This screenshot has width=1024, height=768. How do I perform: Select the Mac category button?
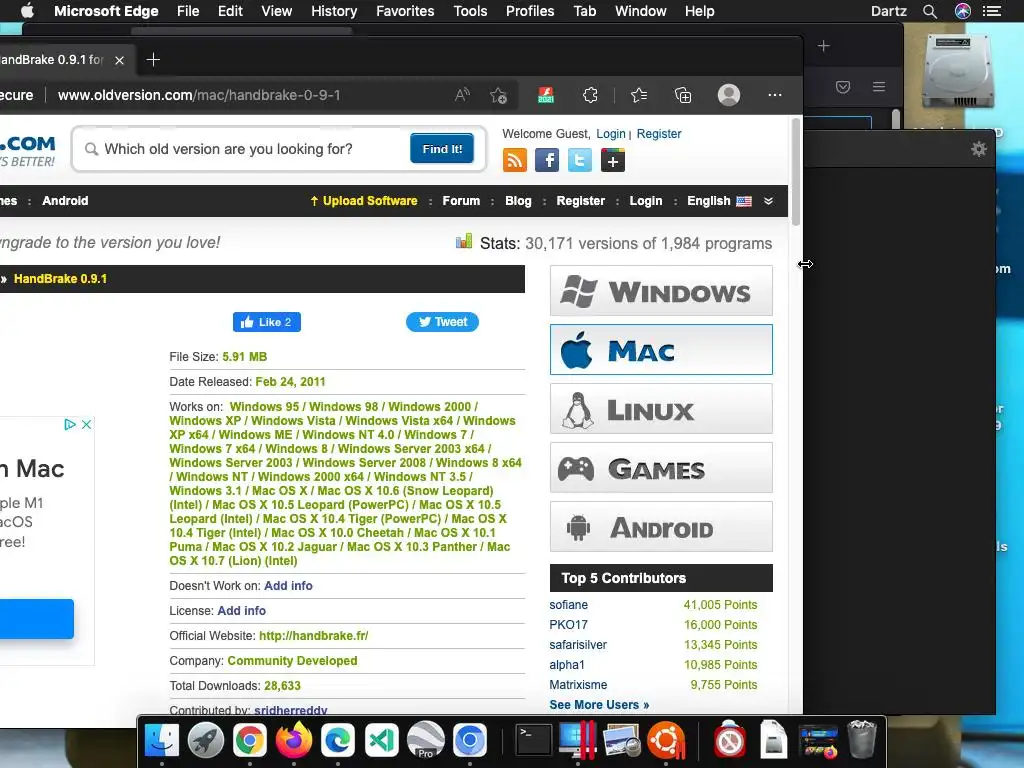pos(661,349)
